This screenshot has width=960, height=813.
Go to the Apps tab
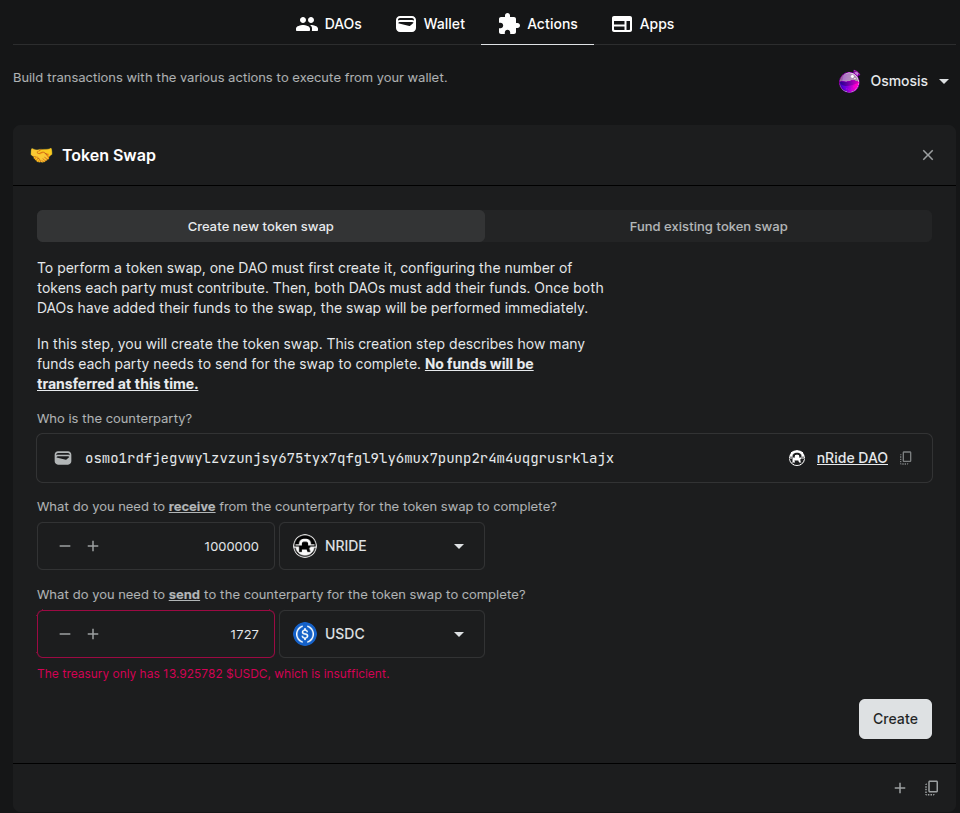pyautogui.click(x=643, y=24)
